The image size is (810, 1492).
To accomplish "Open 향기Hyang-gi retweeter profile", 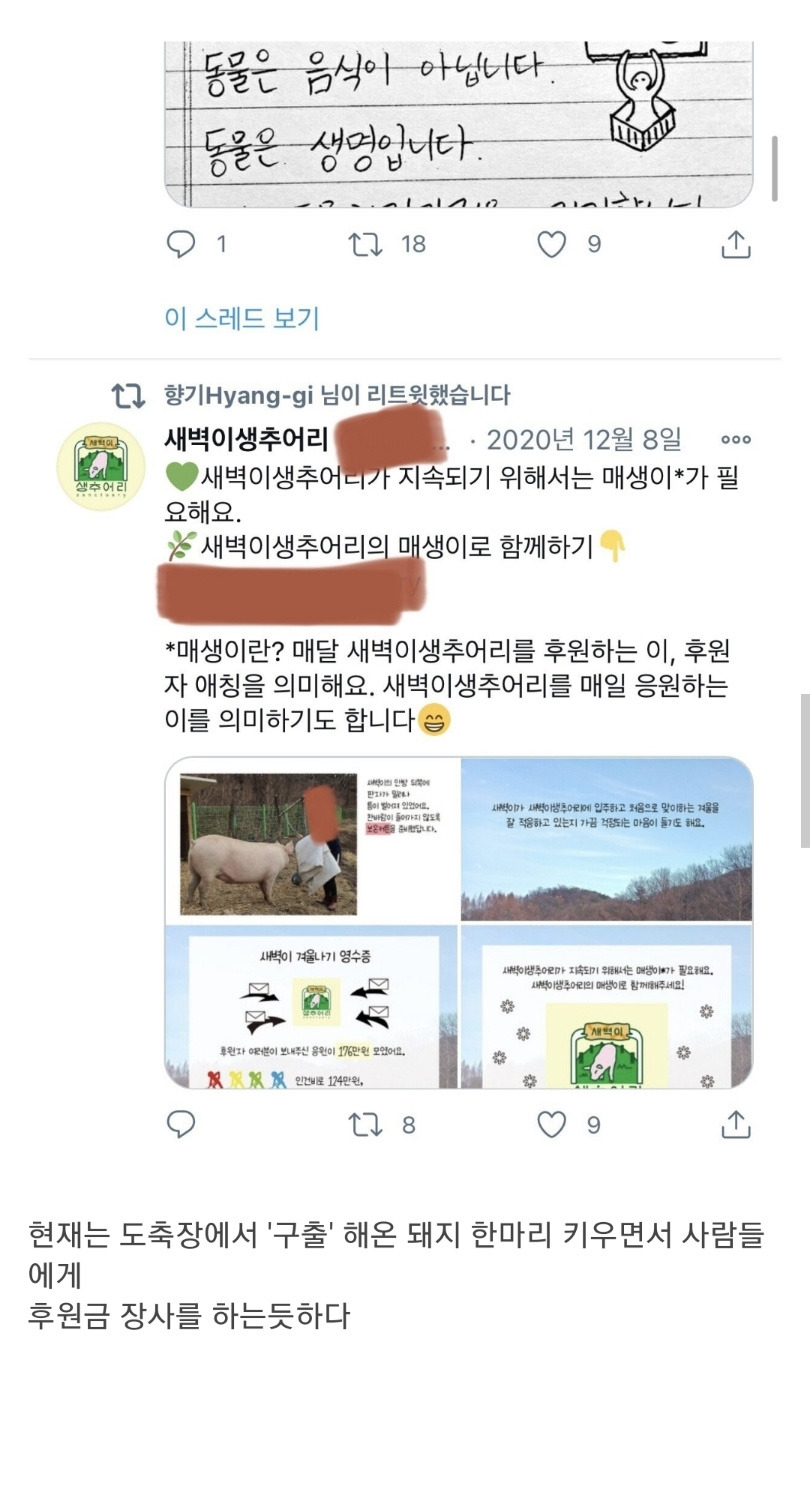I will [x=239, y=396].
